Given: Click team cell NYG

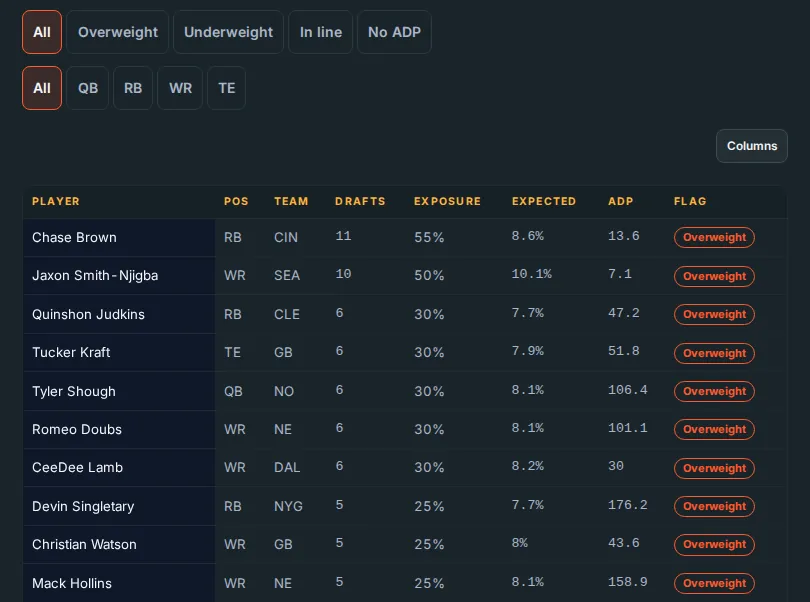Looking at the screenshot, I should point(288,506).
